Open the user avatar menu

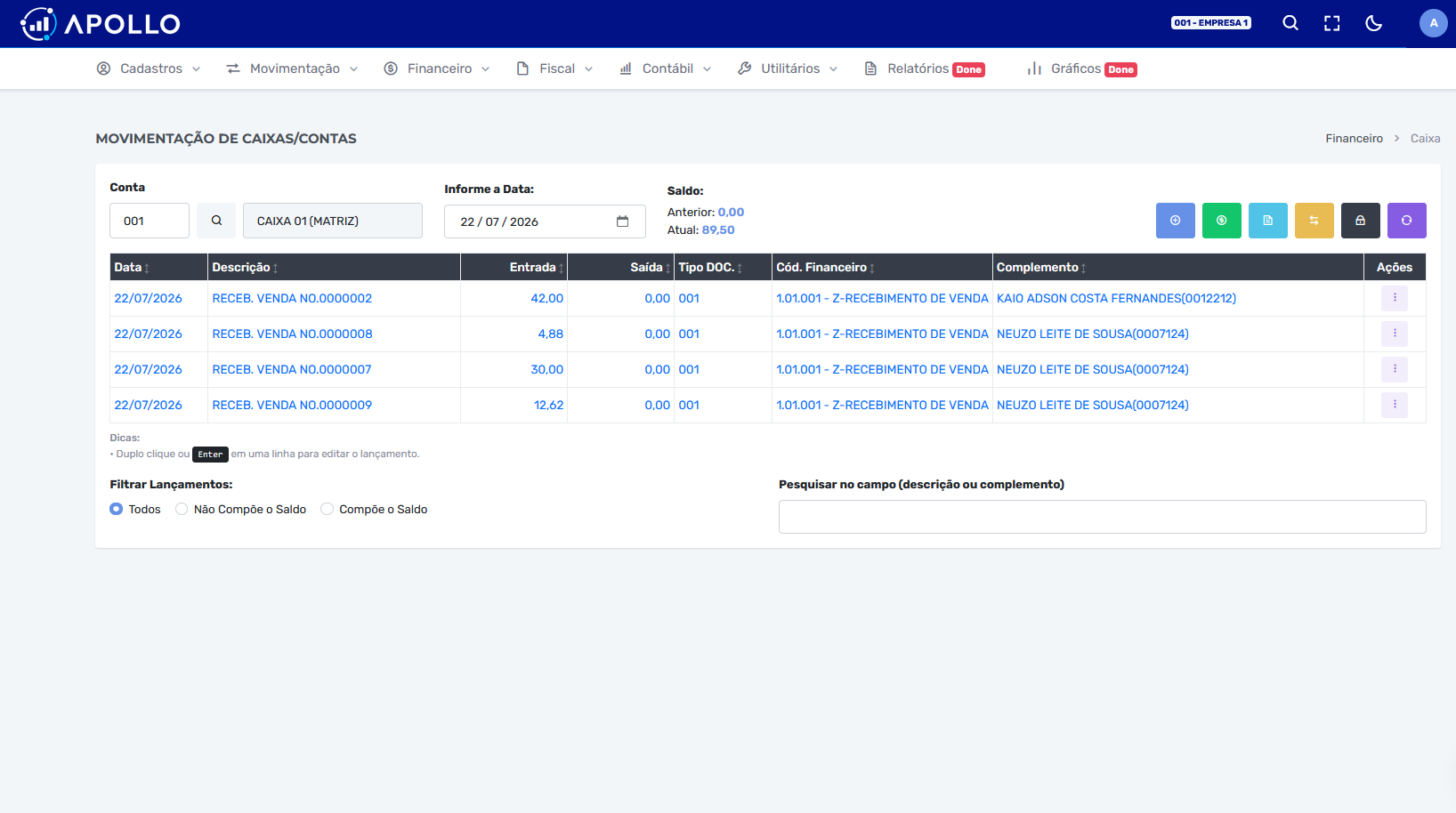tap(1433, 23)
